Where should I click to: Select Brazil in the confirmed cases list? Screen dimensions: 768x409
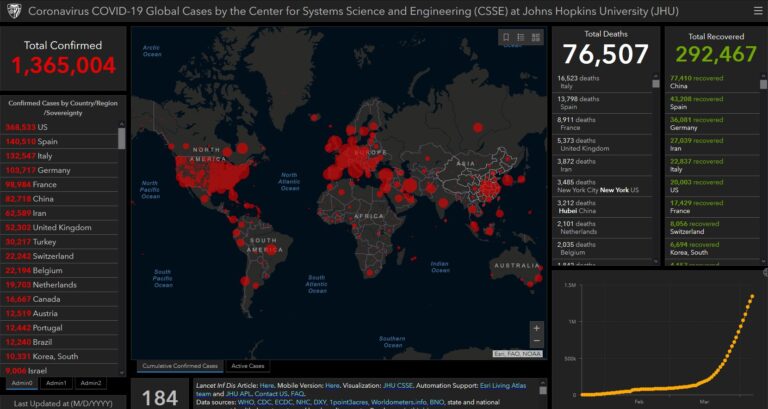tap(60, 342)
